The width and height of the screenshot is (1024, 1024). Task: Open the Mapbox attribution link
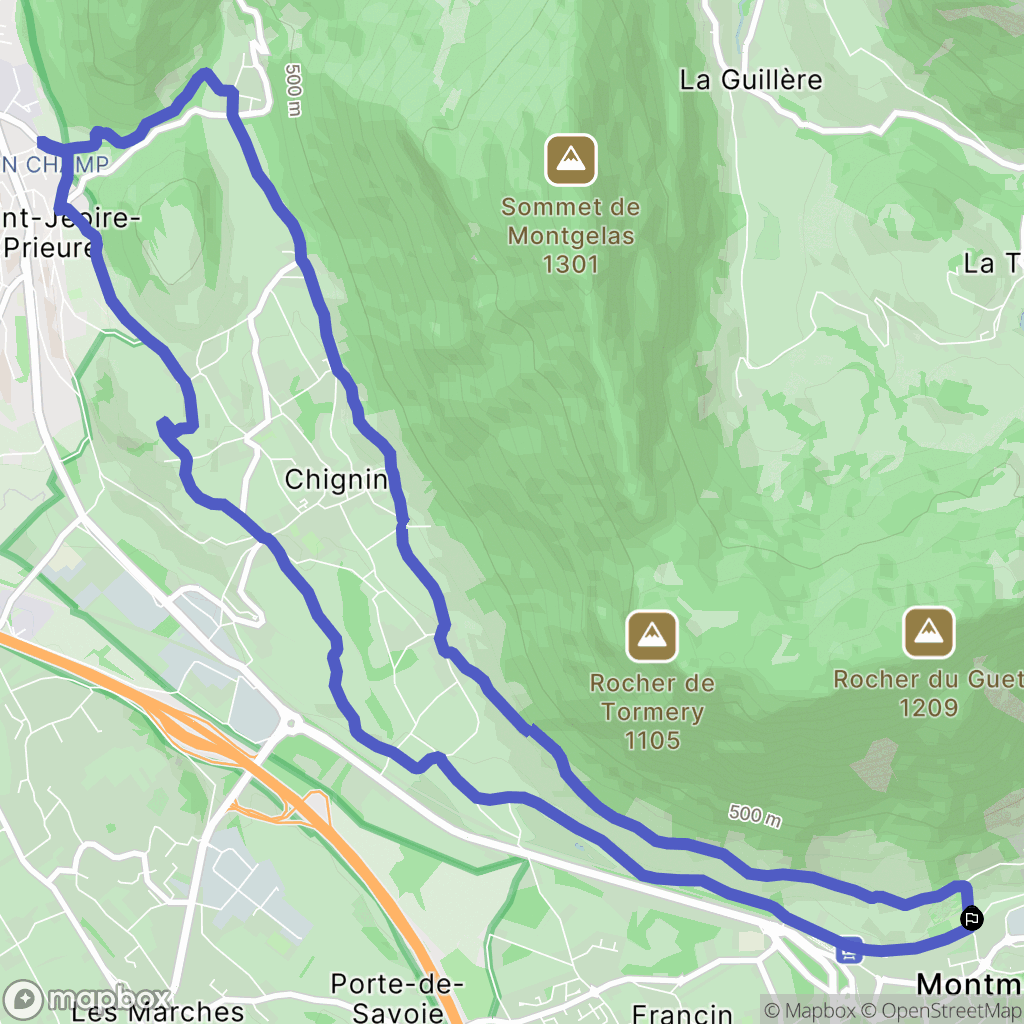(810, 1010)
